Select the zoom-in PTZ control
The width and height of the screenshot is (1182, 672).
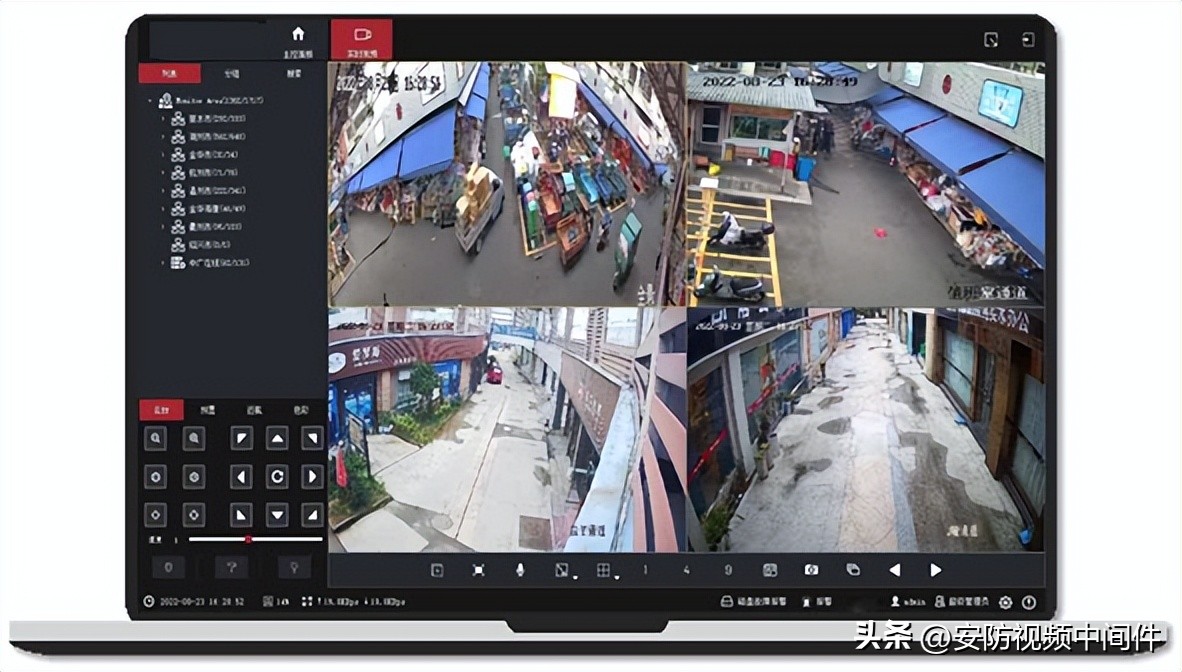pos(155,438)
